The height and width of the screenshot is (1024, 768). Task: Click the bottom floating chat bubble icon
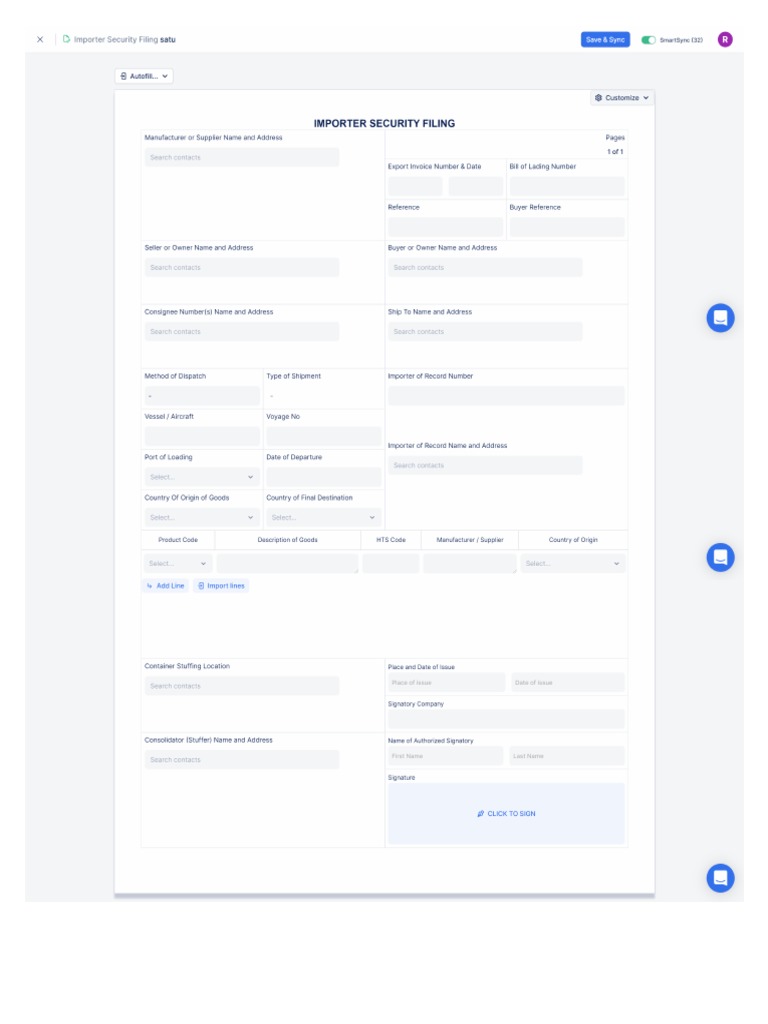(x=720, y=878)
